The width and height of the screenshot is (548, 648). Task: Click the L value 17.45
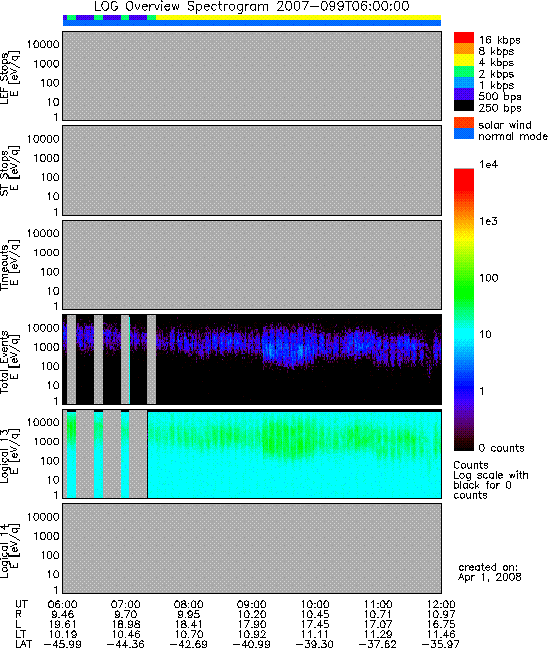pos(315,624)
